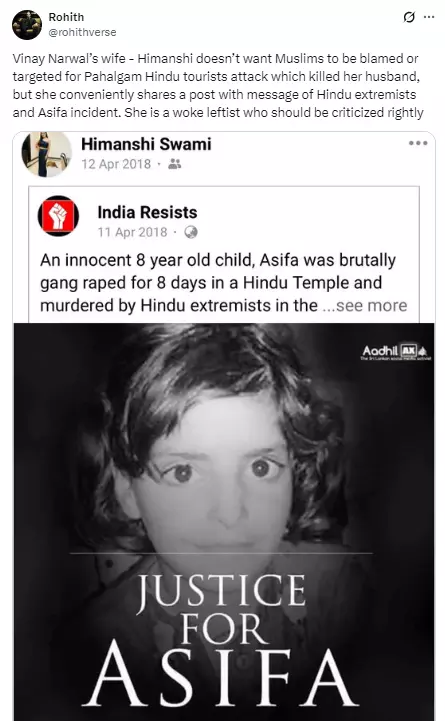Viewport: 445px width, 721px height.
Task: Open the Rohith display name link
Action: click(66, 17)
